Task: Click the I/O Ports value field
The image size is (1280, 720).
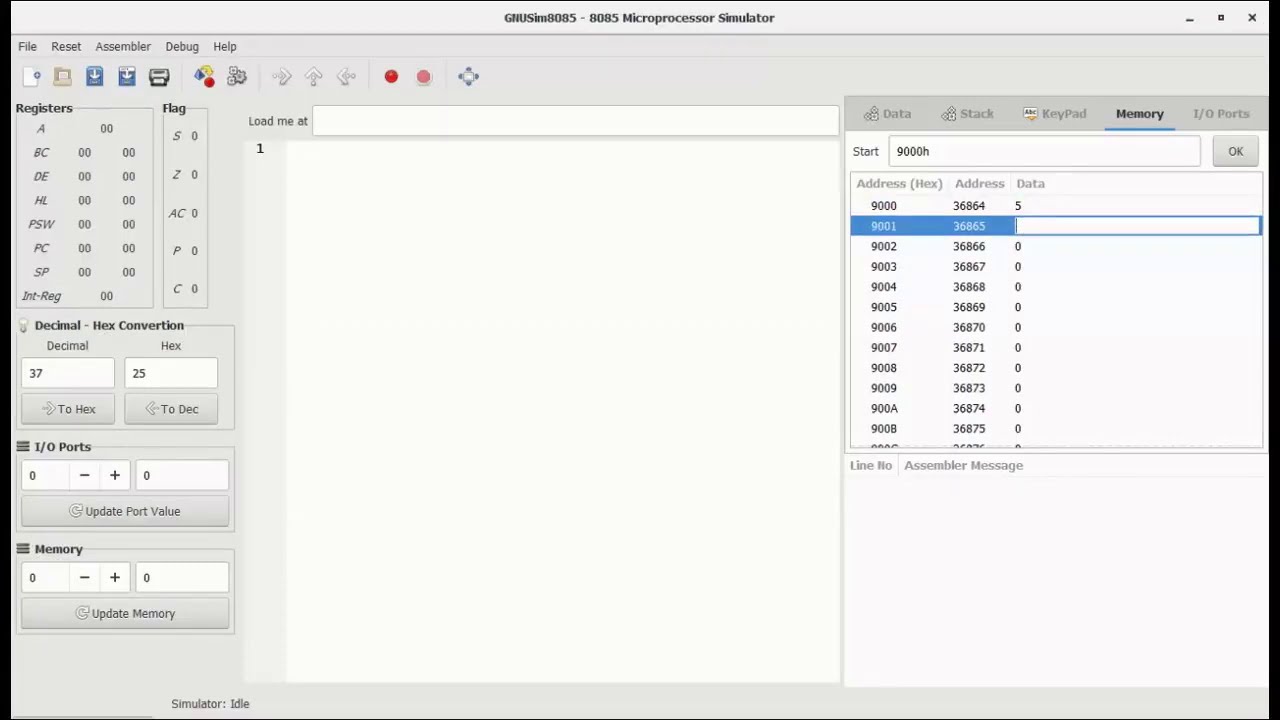Action: pyautogui.click(x=182, y=476)
